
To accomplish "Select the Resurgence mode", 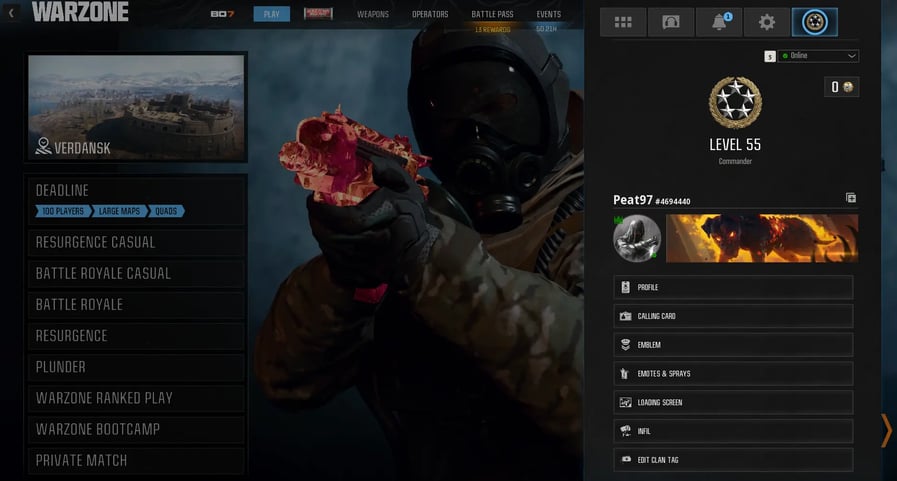I will (137, 336).
